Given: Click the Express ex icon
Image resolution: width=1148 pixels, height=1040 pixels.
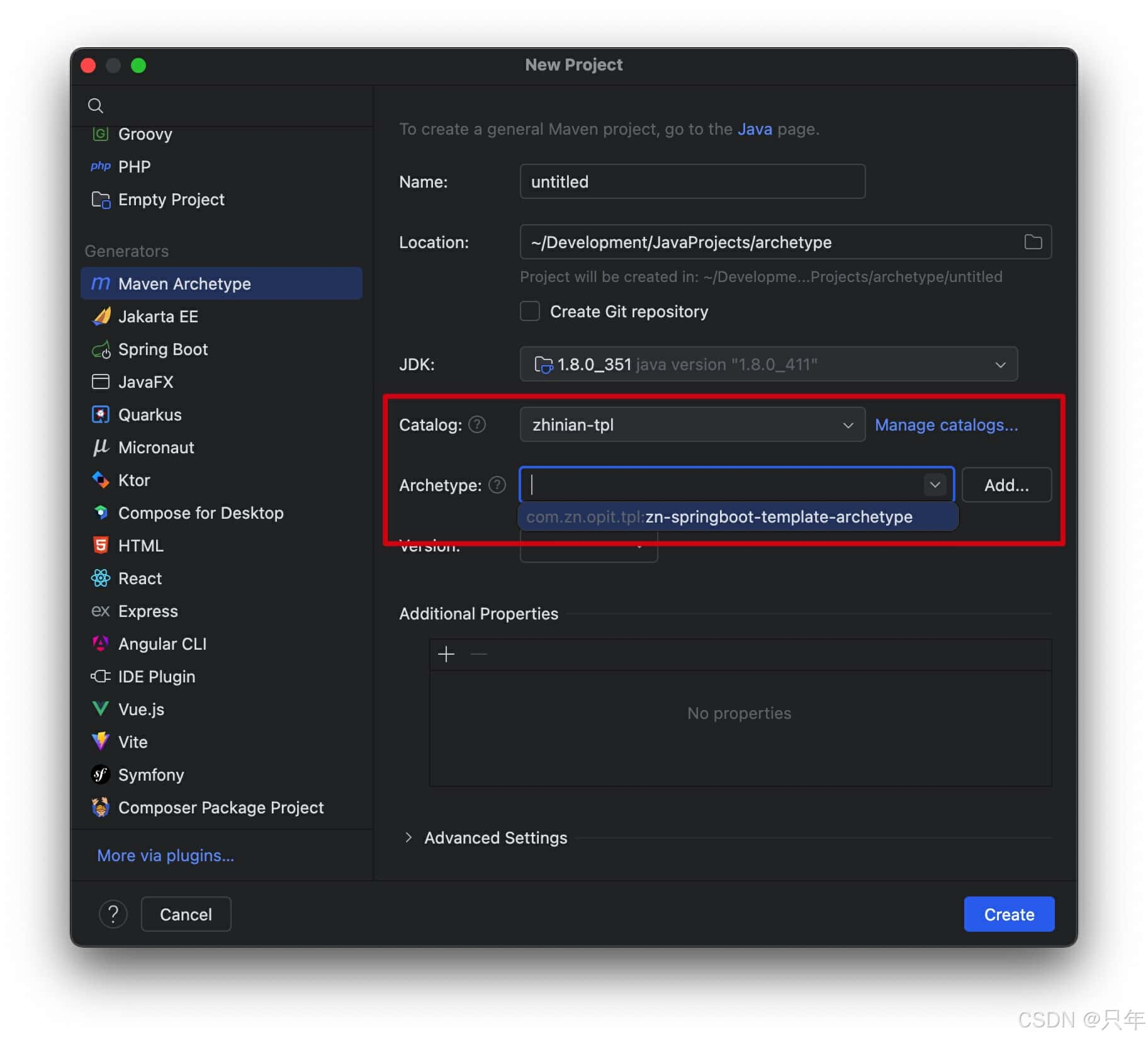Looking at the screenshot, I should (100, 611).
